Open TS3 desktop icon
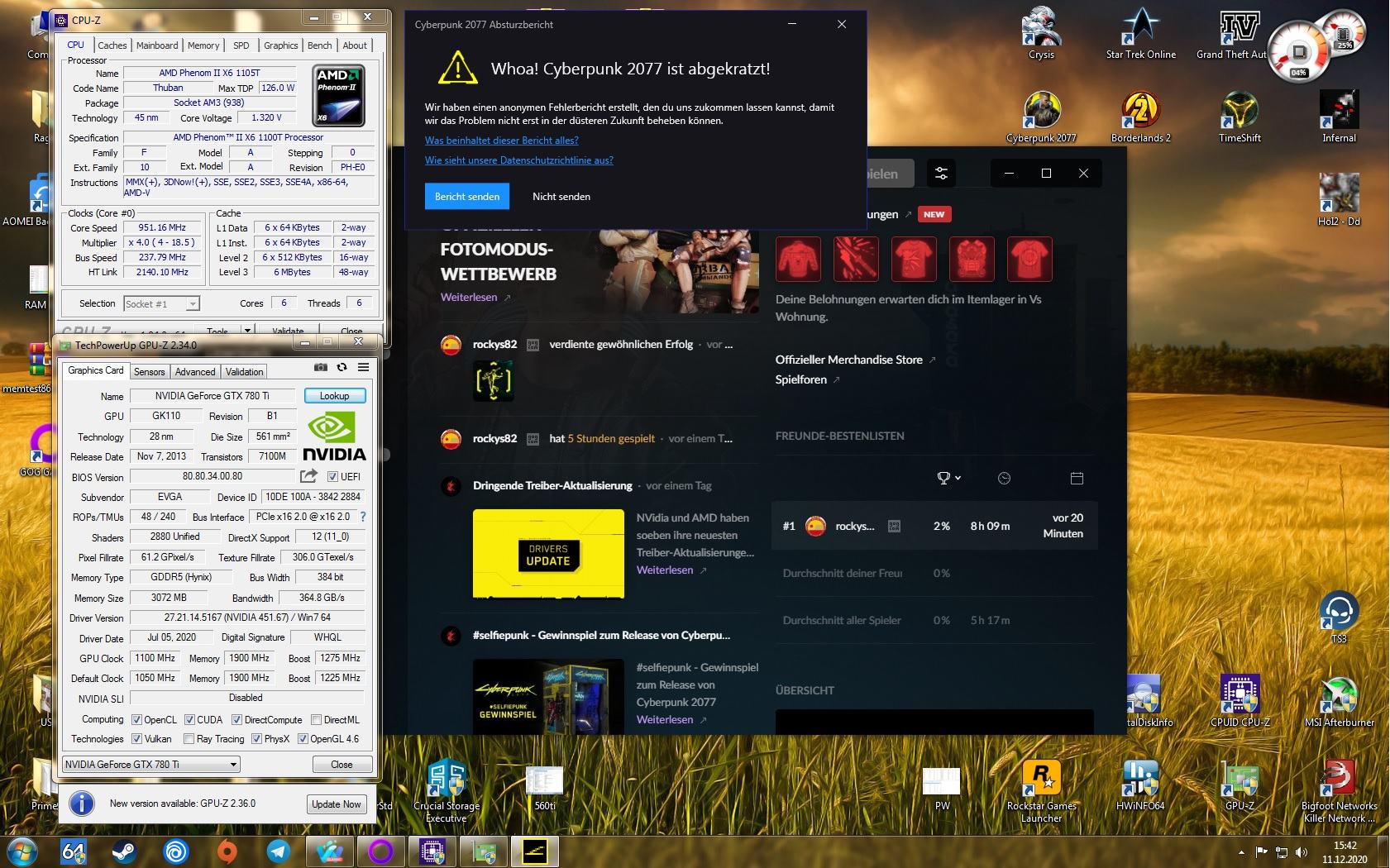Screen dimensions: 1390x868 [x=1339, y=617]
